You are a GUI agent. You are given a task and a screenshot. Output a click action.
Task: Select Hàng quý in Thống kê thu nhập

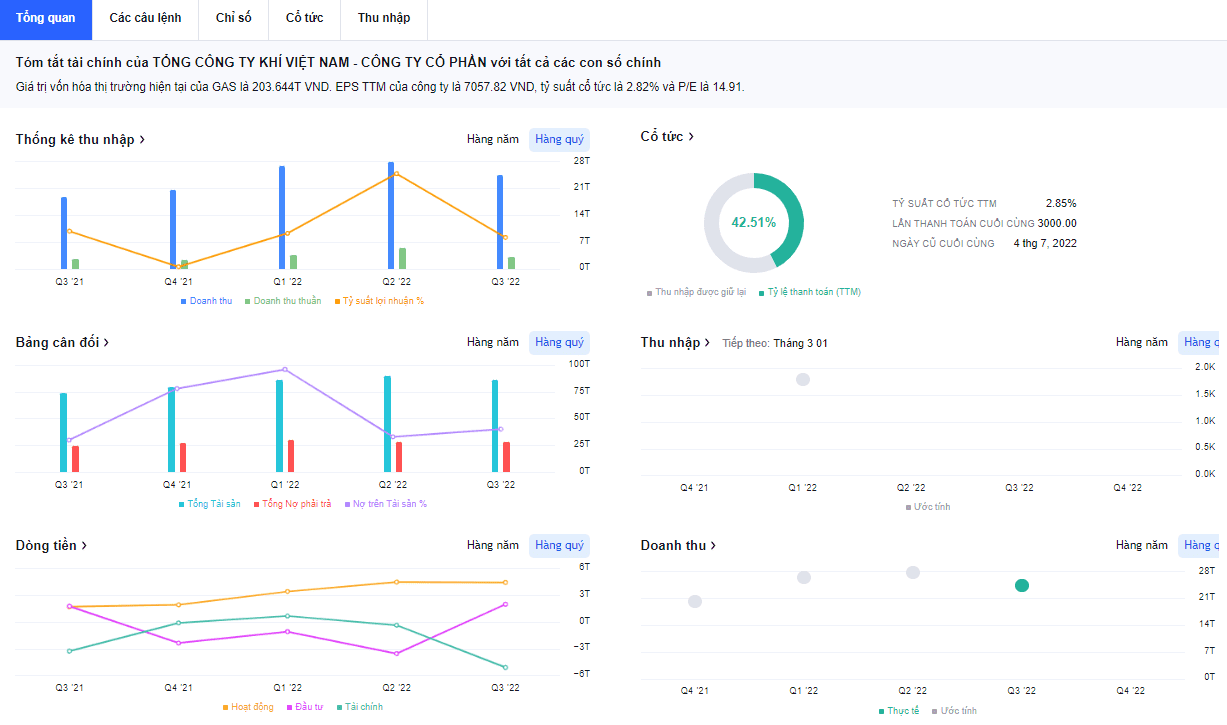(560, 139)
